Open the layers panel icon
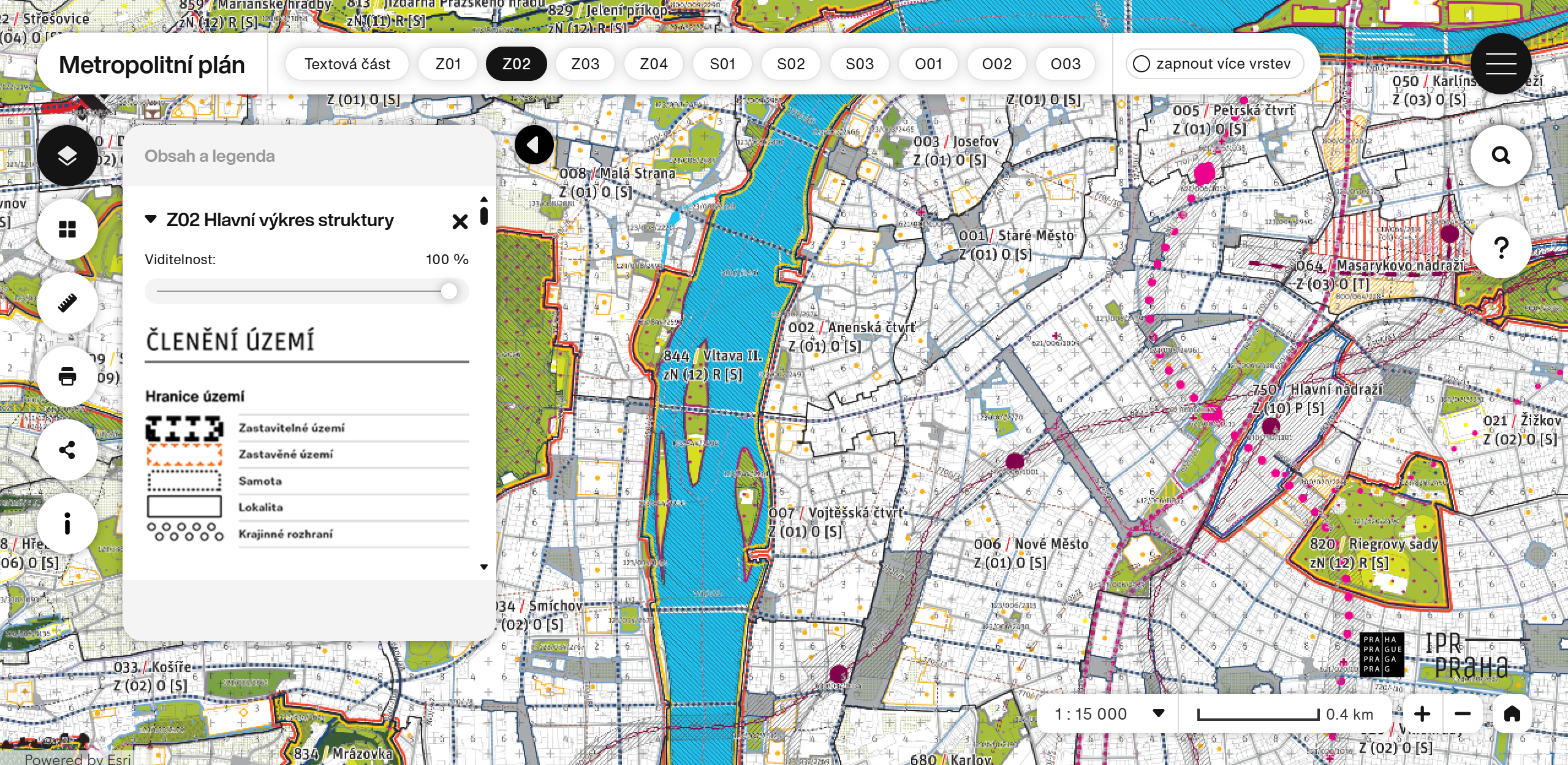The image size is (1568, 765). coord(67,156)
